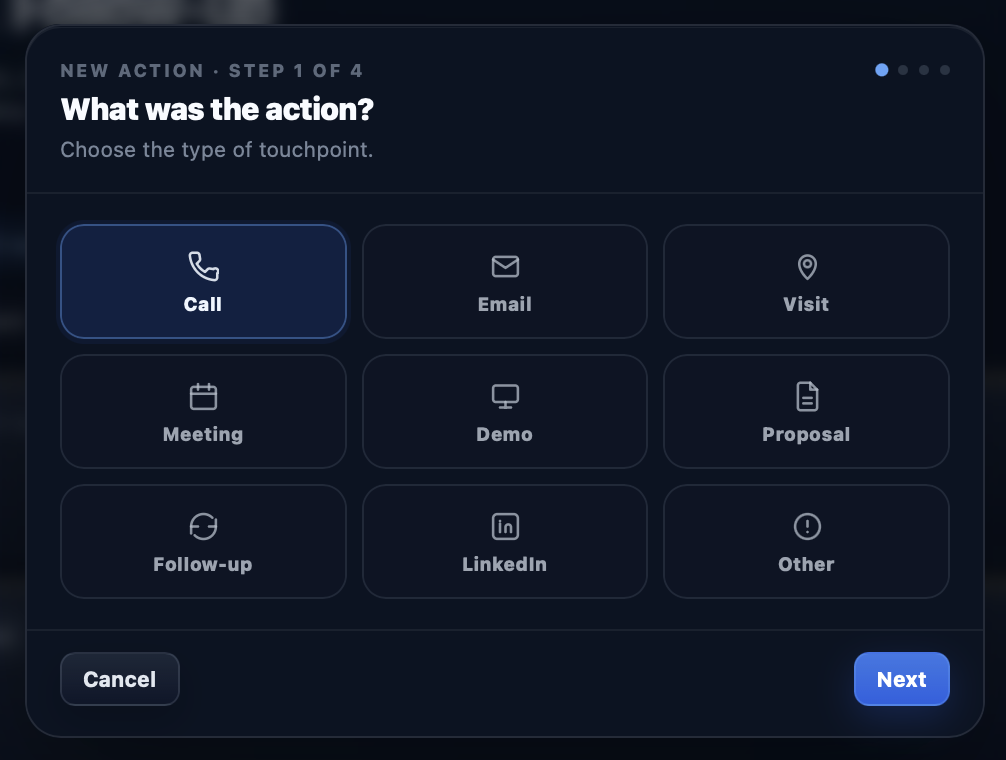The image size is (1006, 760).
Task: Select the clock icon on Follow-up
Action: [203, 526]
